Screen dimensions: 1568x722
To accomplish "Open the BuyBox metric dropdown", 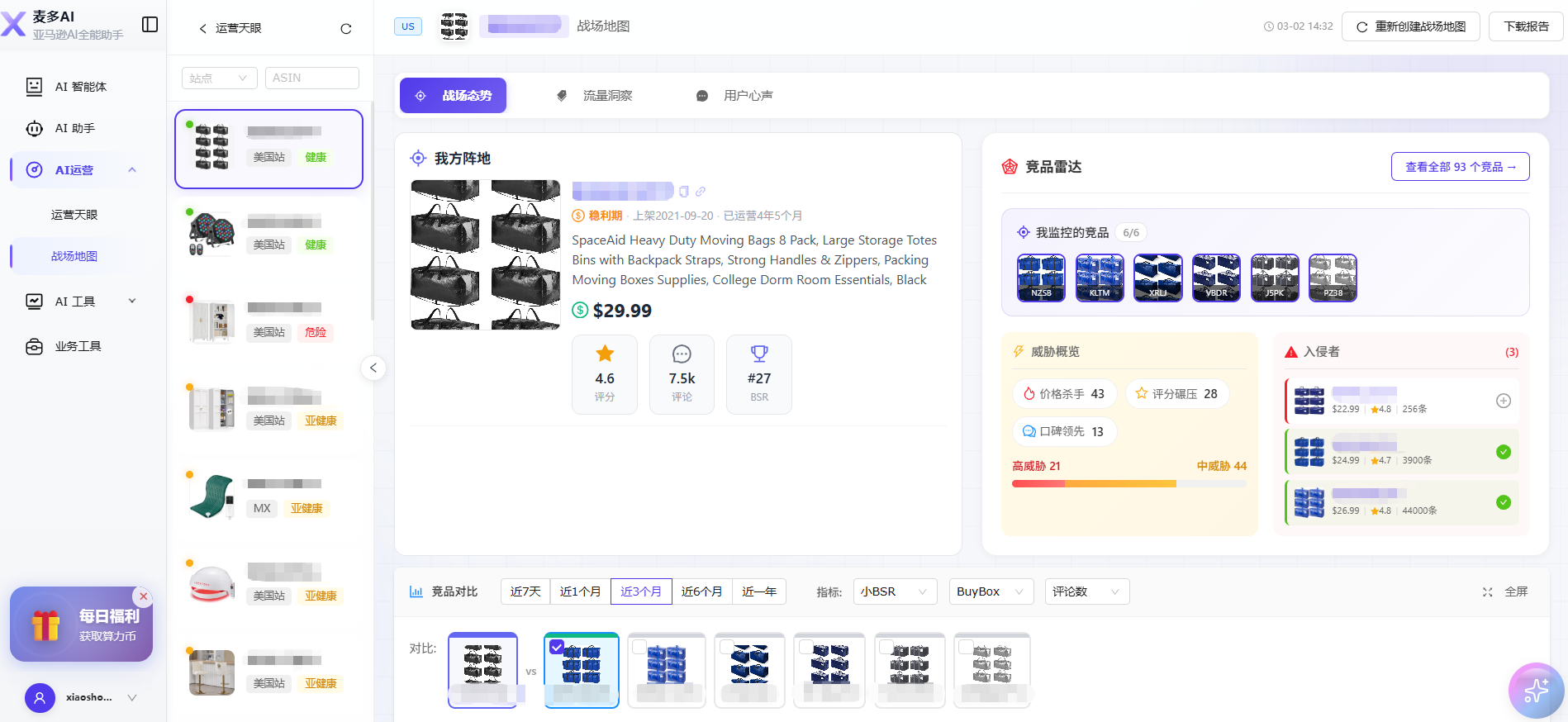I will 990,591.
